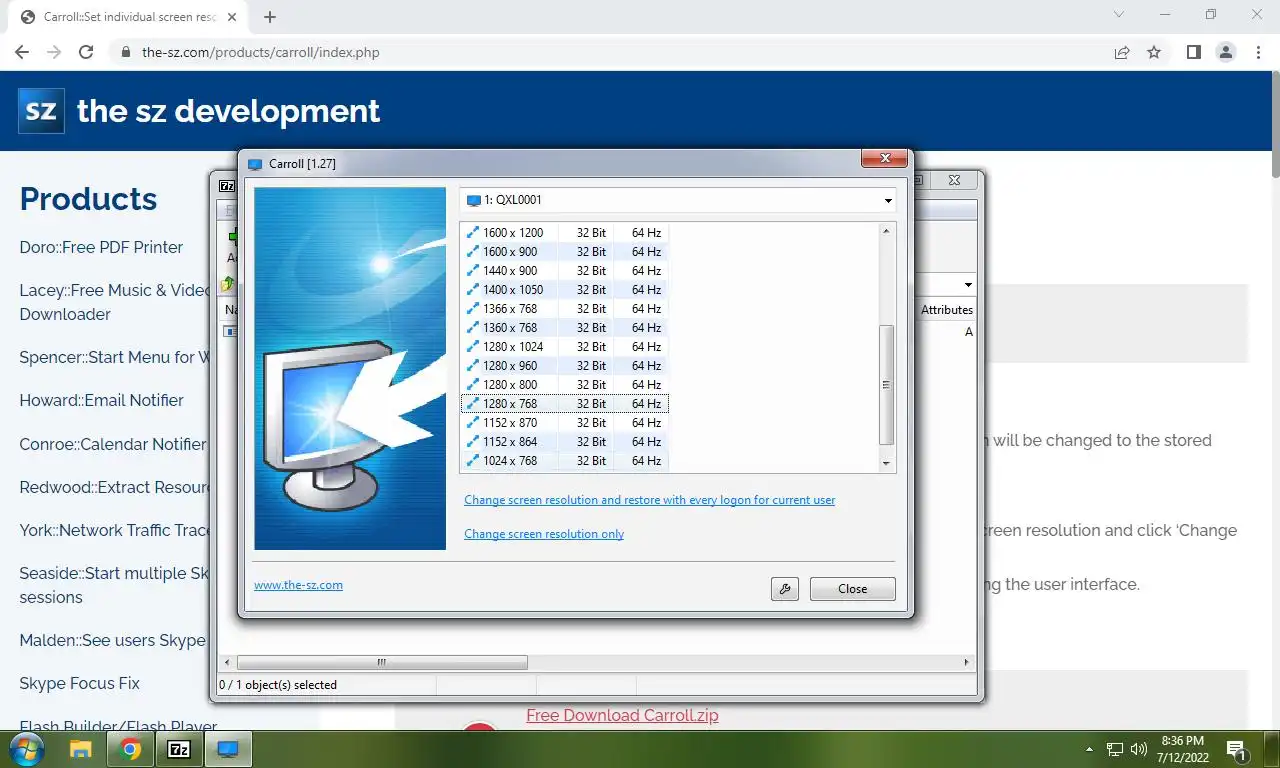Click the browser back arrow
1280x768 pixels.
(x=22, y=52)
